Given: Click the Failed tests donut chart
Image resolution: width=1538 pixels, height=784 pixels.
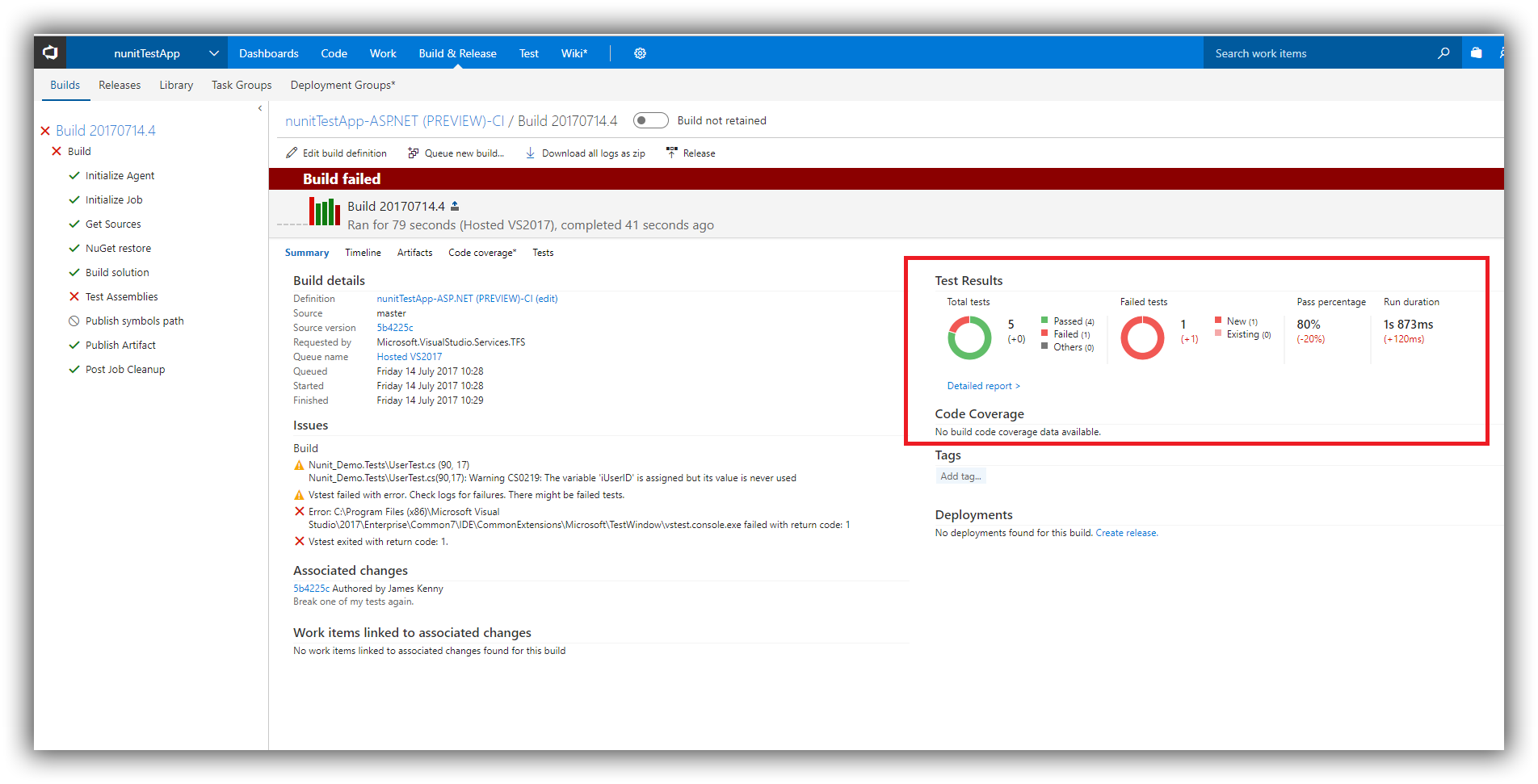Looking at the screenshot, I should point(1142,337).
